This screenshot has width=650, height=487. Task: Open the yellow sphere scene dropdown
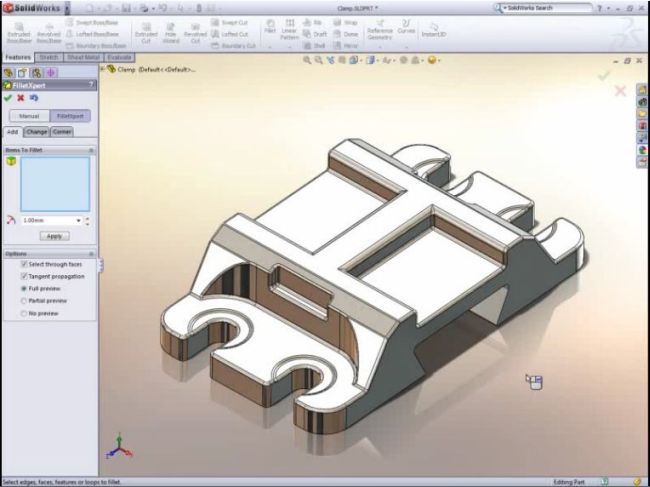coord(439,61)
